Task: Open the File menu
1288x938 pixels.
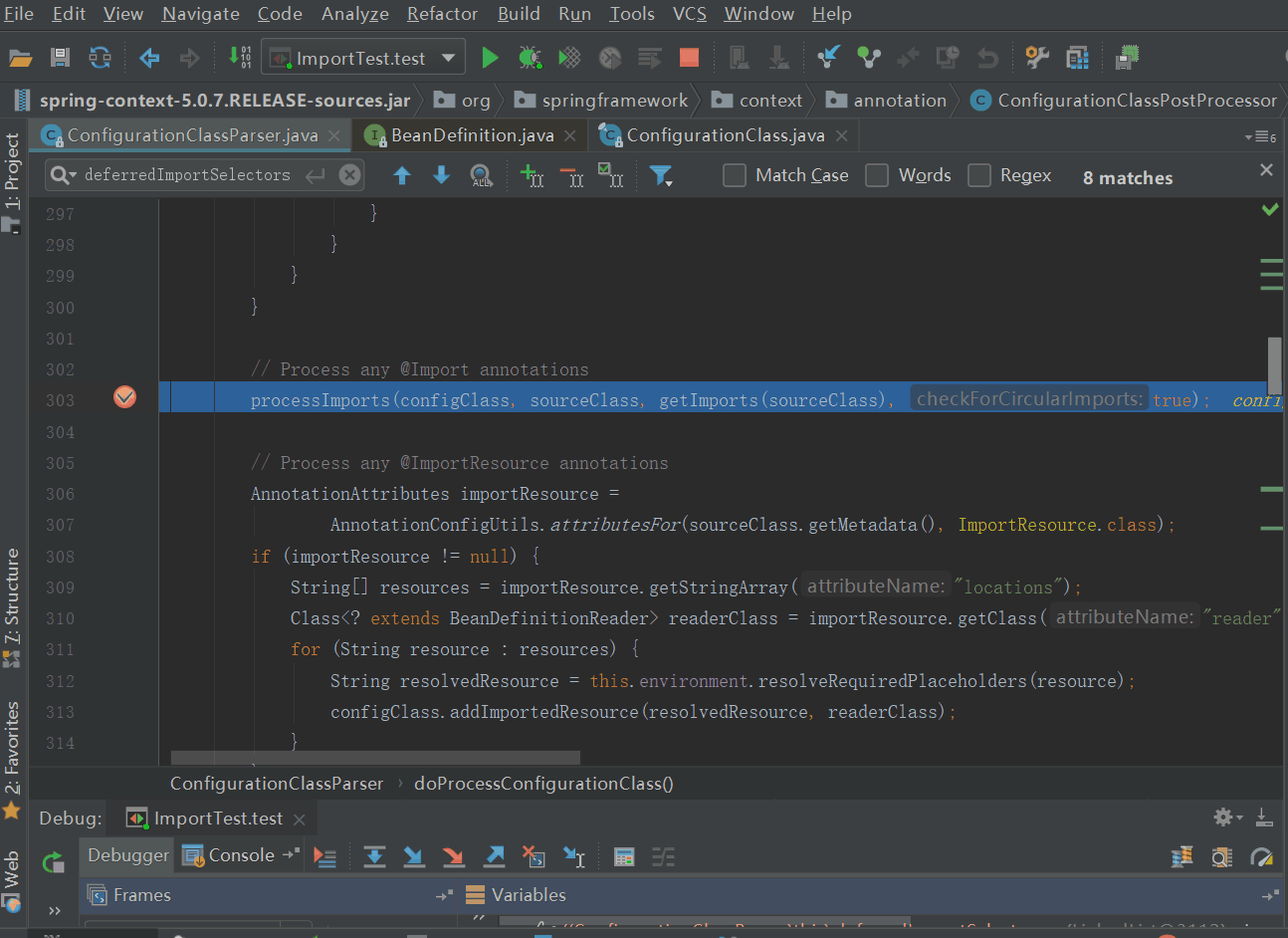Action: (19, 14)
